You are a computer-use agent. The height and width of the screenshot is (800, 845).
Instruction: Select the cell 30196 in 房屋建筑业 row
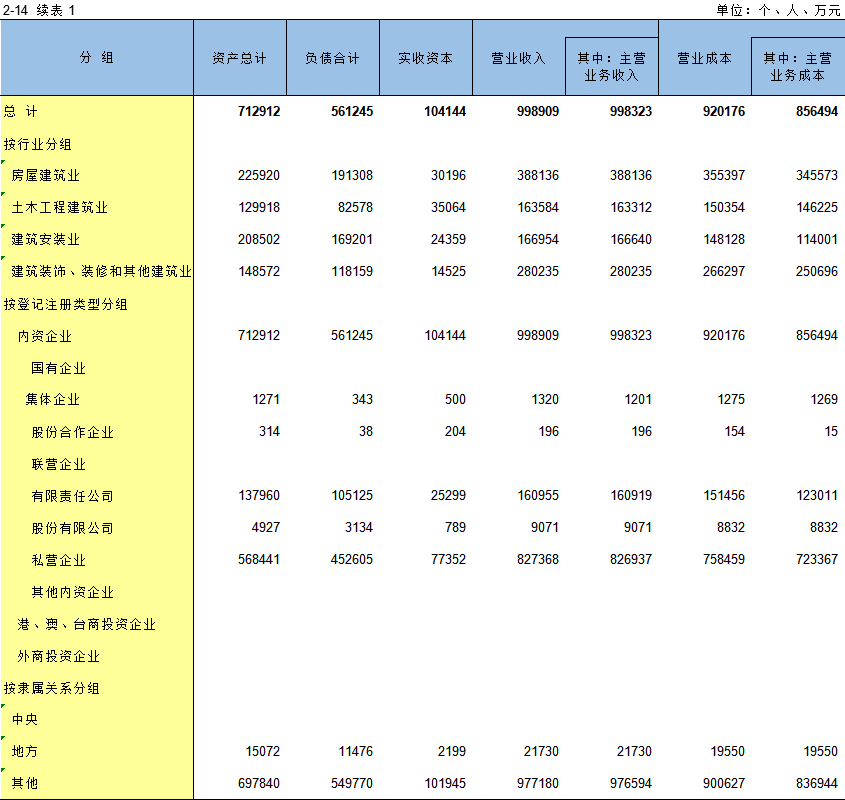pyautogui.click(x=448, y=175)
